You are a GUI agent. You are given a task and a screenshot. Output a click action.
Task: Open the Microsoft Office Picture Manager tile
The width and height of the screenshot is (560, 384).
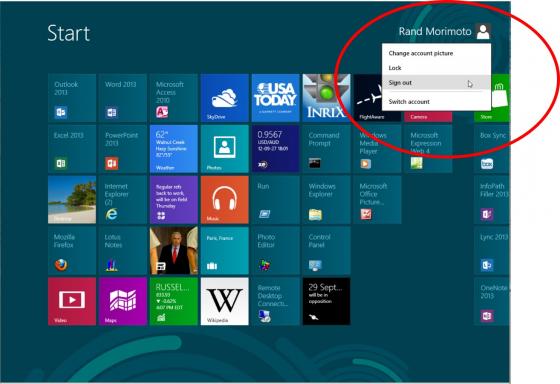[377, 200]
